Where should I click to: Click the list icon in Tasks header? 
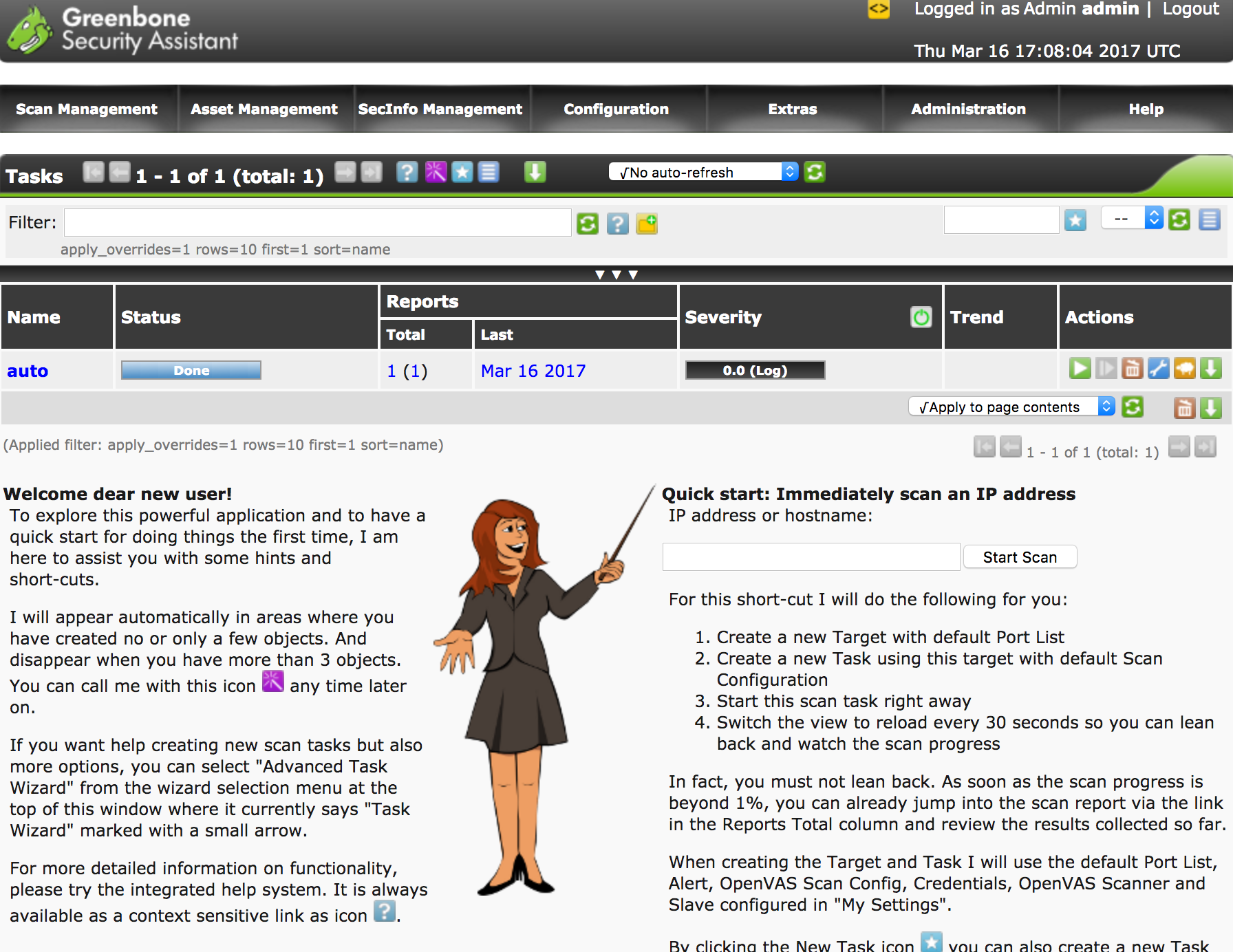click(x=489, y=172)
